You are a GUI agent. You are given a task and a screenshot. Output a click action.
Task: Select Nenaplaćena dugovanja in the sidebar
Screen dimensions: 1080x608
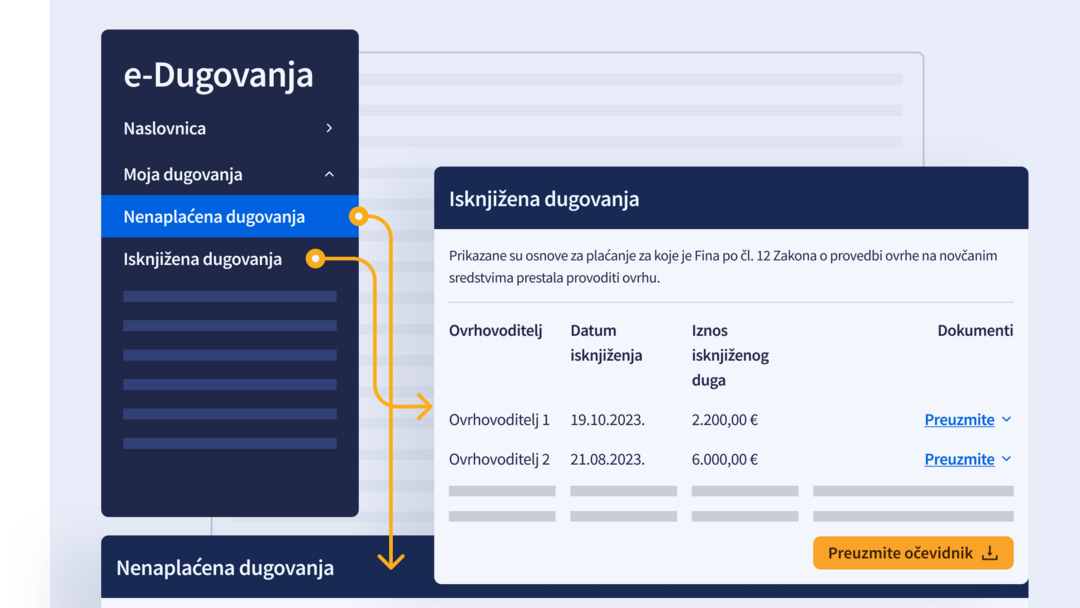(x=229, y=216)
